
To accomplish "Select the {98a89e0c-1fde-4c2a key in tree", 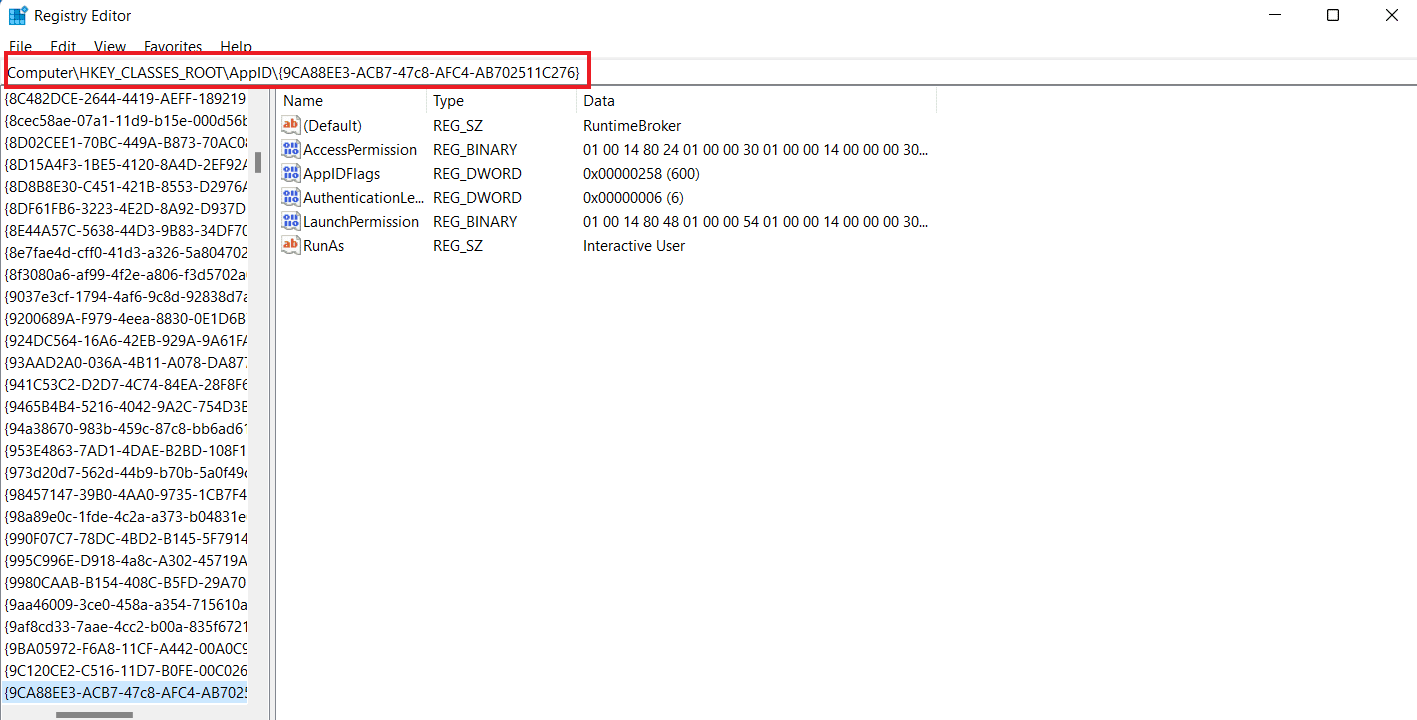I will coord(125,516).
